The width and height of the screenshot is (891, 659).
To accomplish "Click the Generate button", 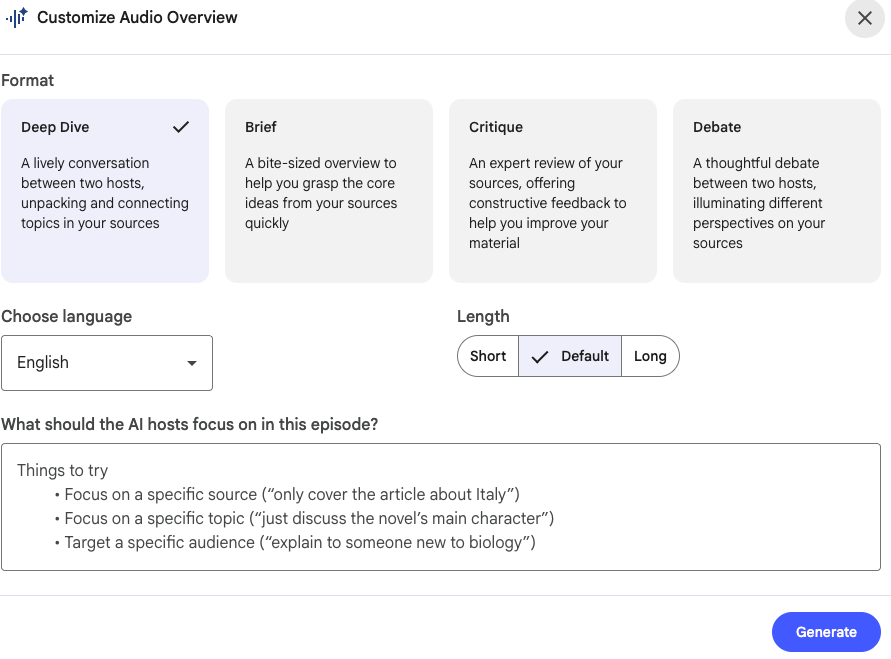I will click(826, 632).
